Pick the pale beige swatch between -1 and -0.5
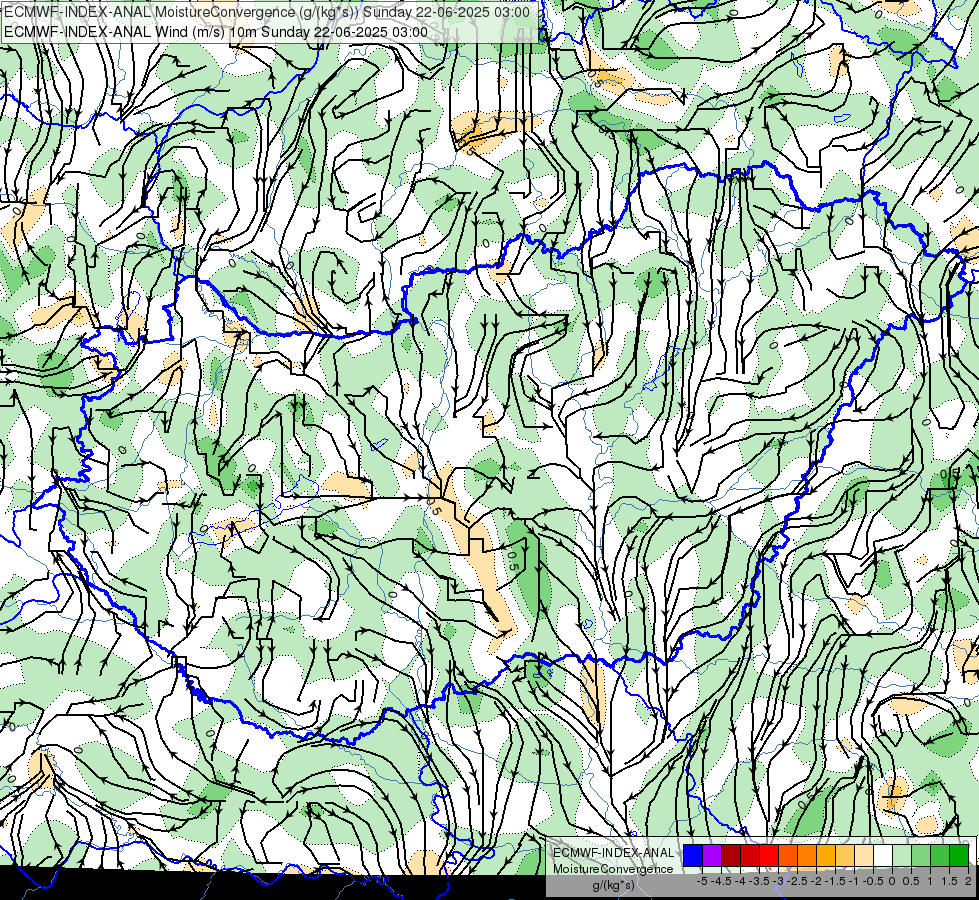The width and height of the screenshot is (979, 900). [x=864, y=855]
